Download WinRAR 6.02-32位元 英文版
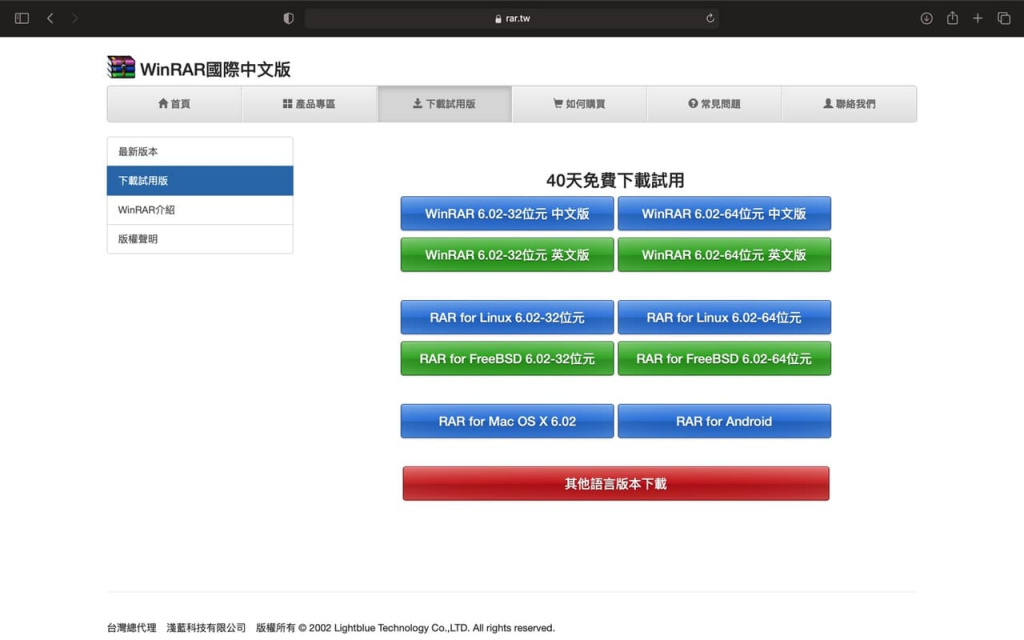 [x=507, y=255]
